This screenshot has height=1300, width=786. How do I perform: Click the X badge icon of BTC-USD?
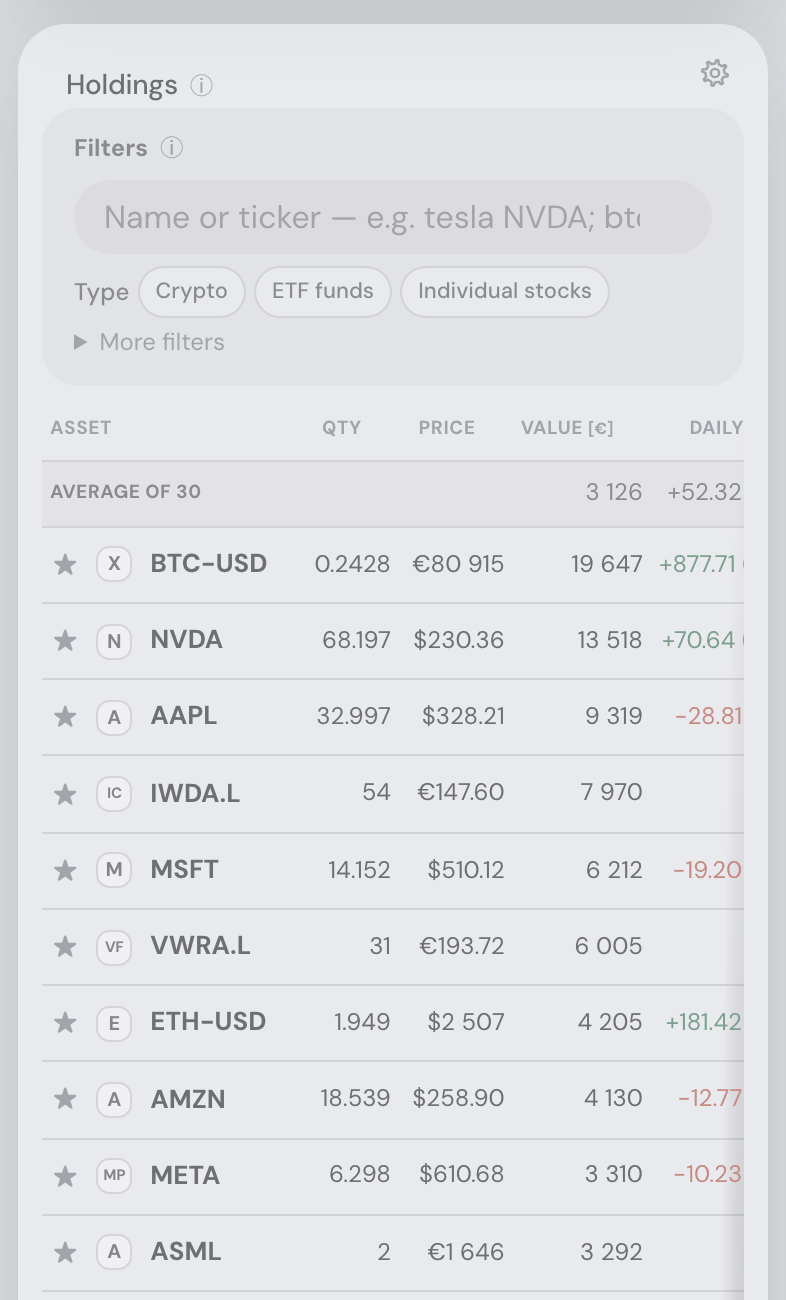[114, 564]
